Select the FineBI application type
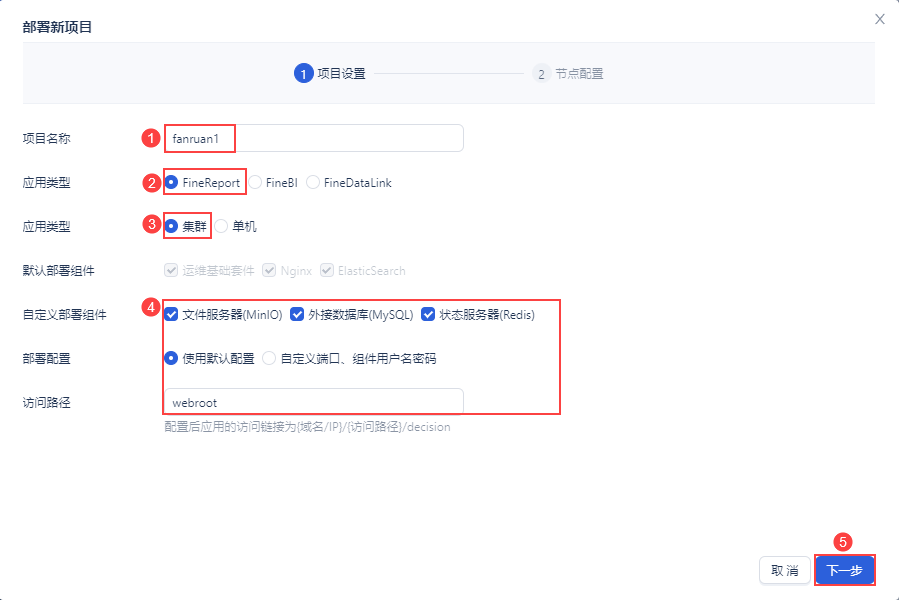899x600 pixels. tap(273, 182)
